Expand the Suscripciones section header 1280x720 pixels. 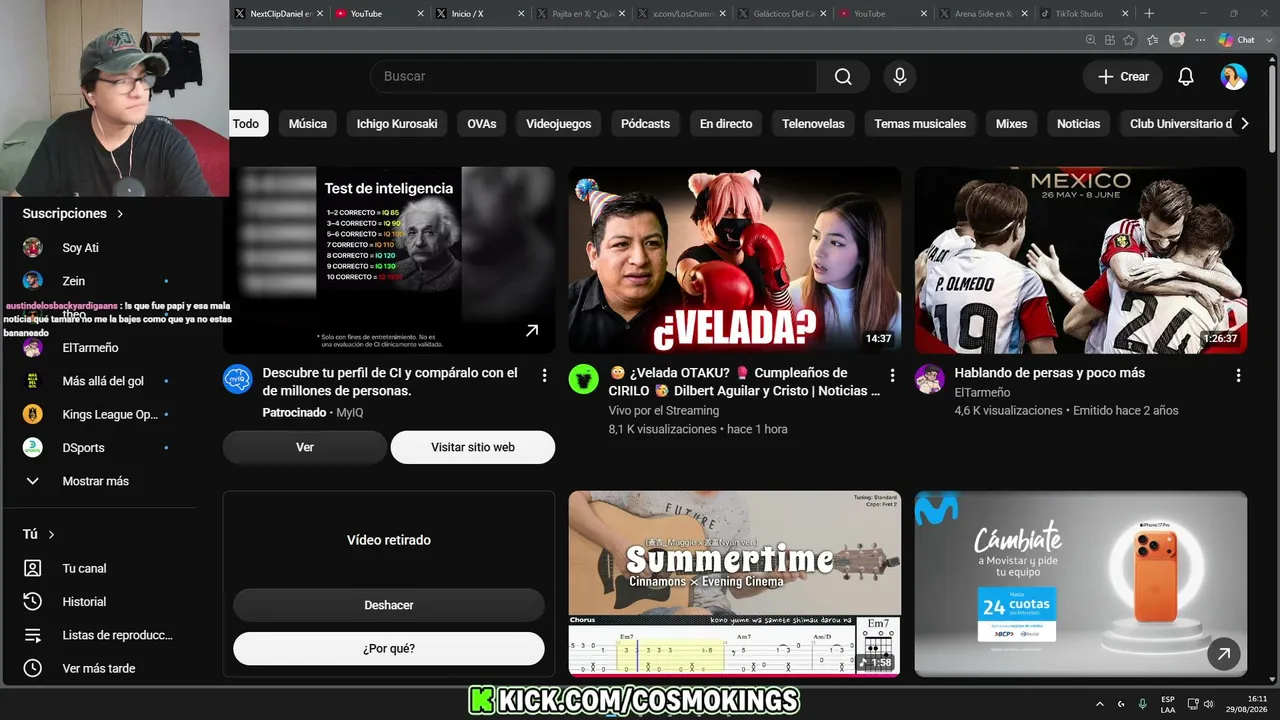coord(73,214)
